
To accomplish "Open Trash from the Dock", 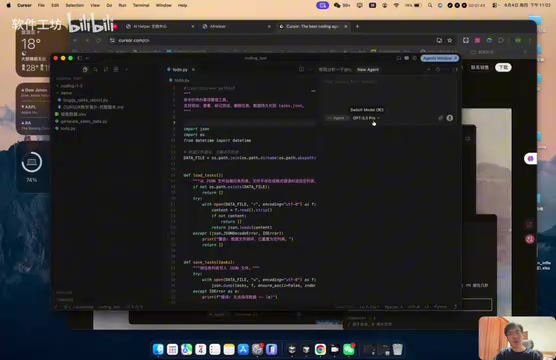I will coord(397,349).
